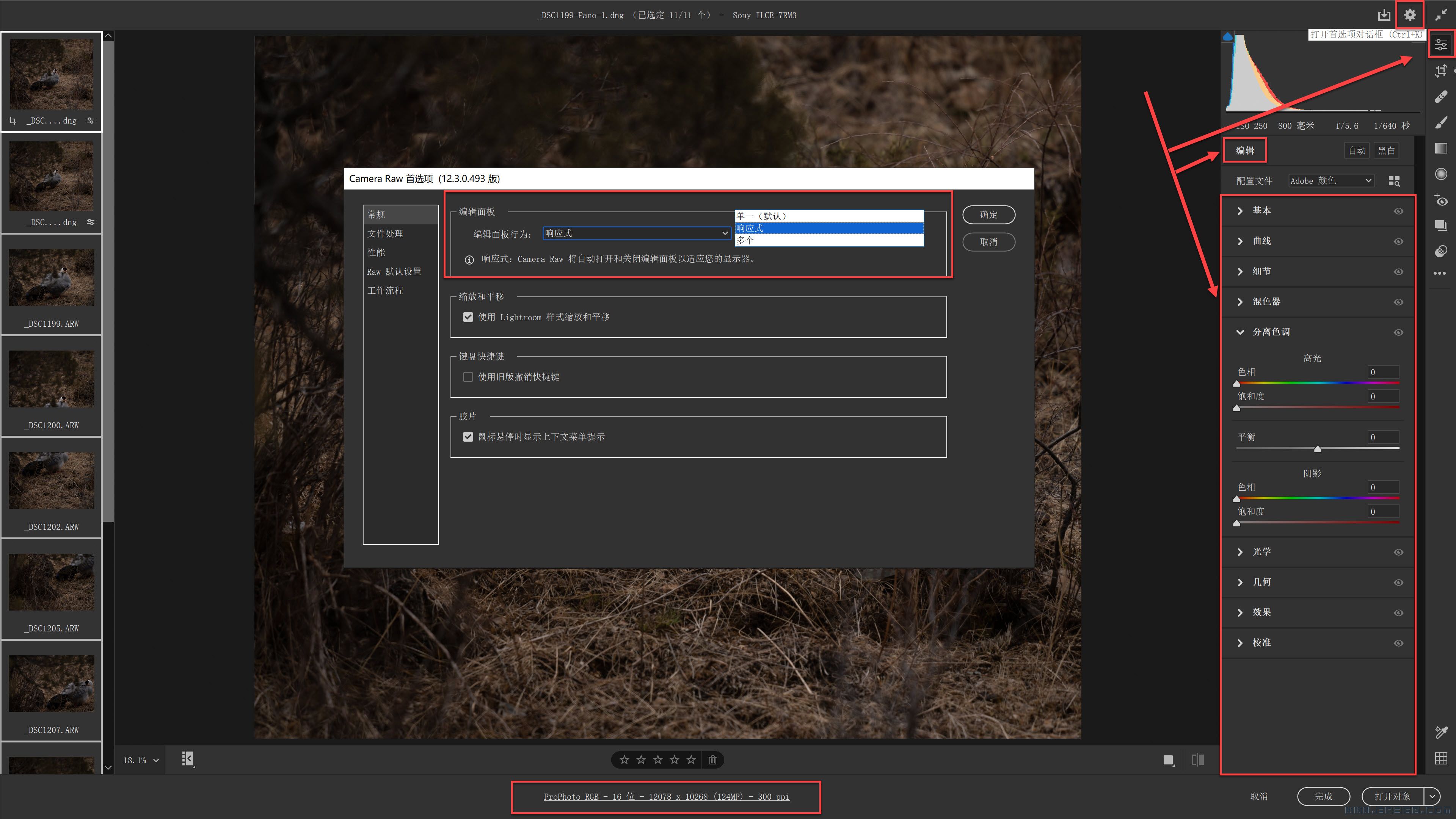The height and width of the screenshot is (819, 1456).
Task: Select the Graduated Filter tool
Action: [1441, 148]
